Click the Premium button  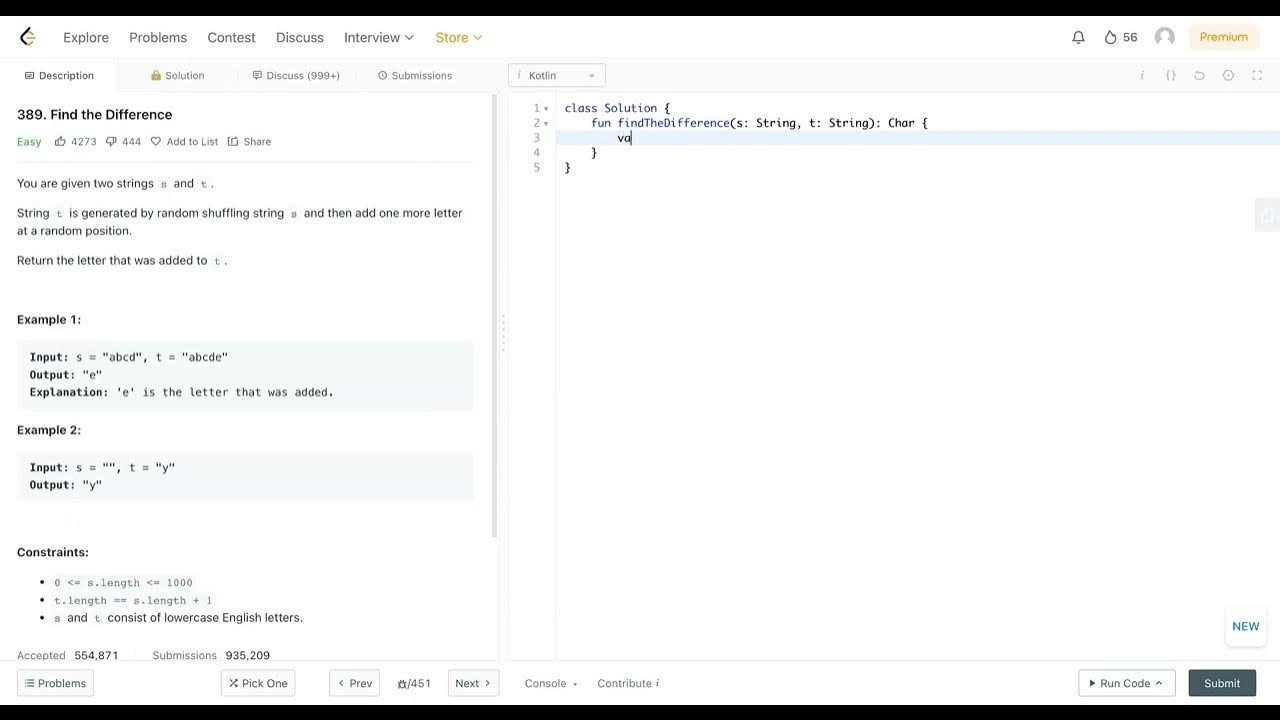click(x=1224, y=37)
